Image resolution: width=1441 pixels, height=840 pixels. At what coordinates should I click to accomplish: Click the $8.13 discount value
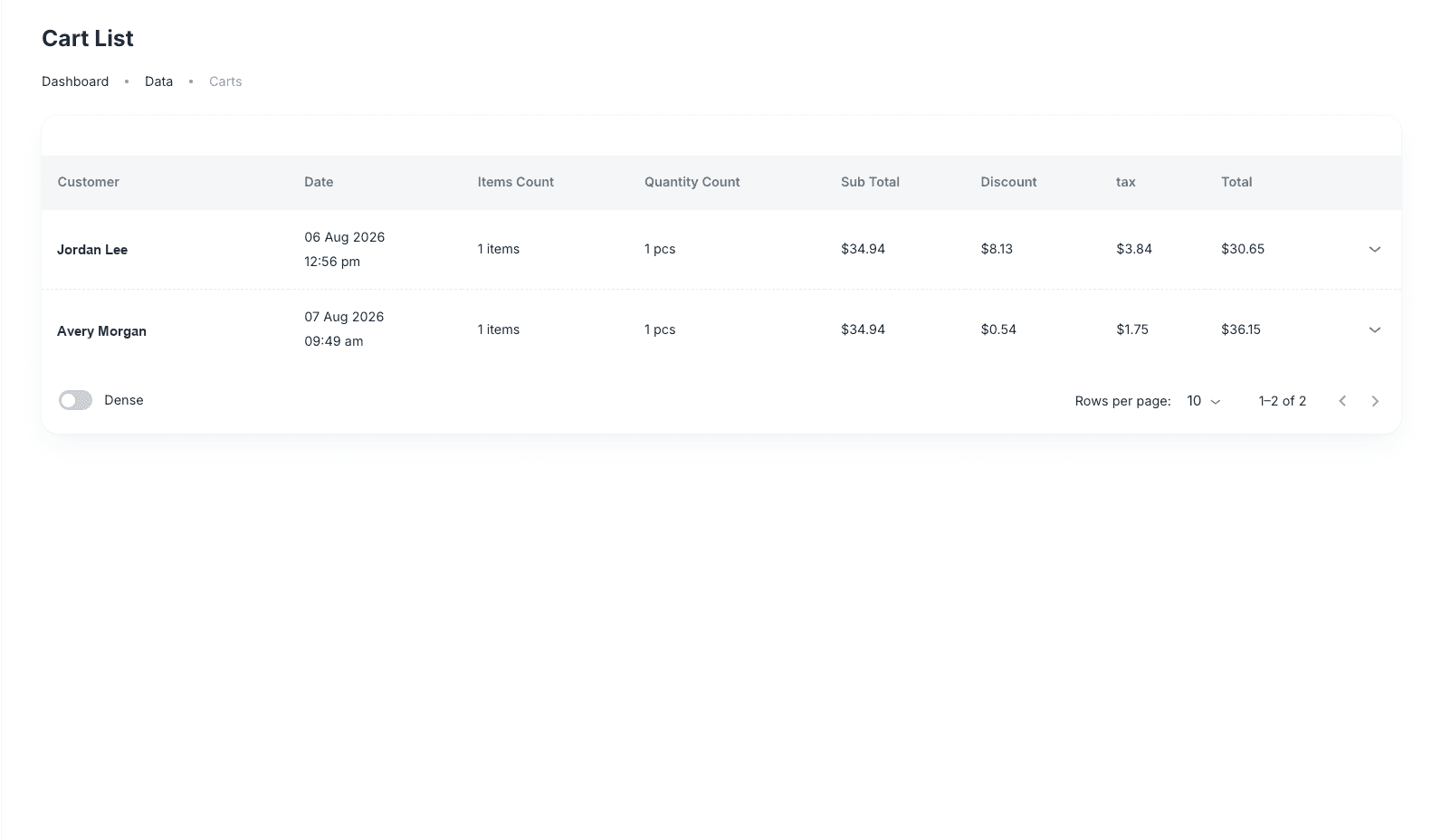[x=997, y=249]
